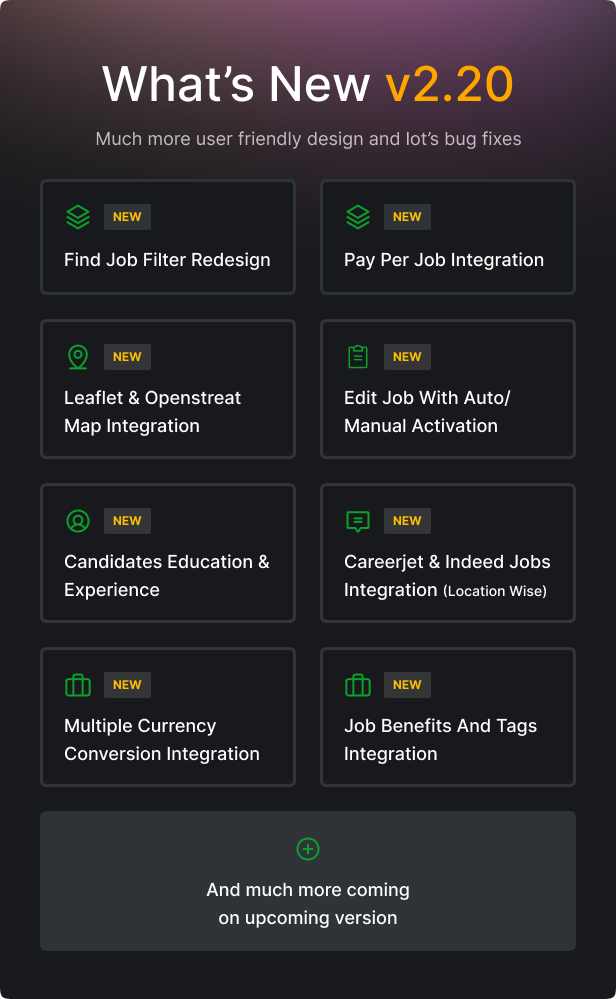Select the Pay Per Job Integration title

(444, 260)
